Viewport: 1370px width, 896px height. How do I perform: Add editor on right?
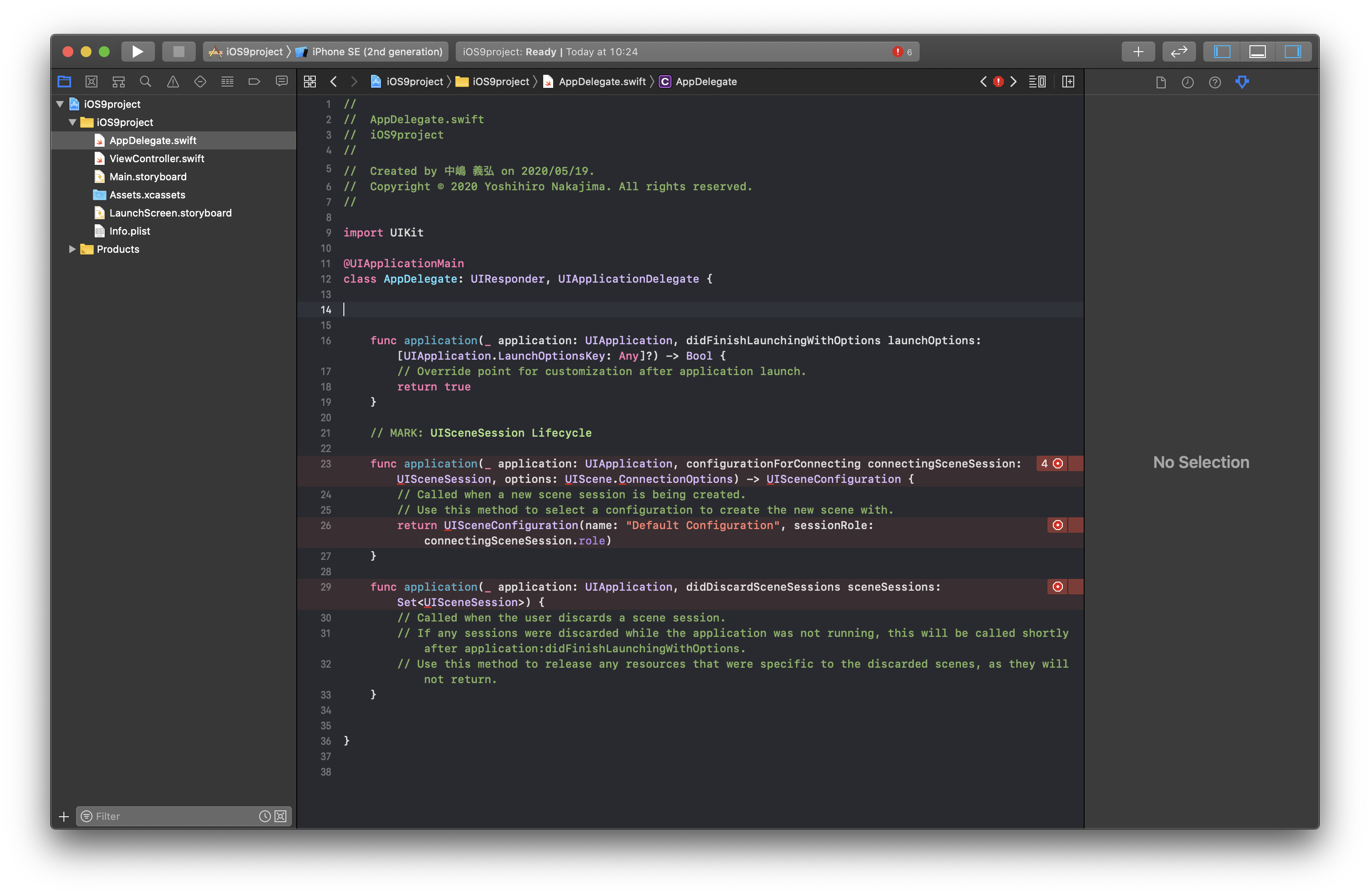[1068, 82]
